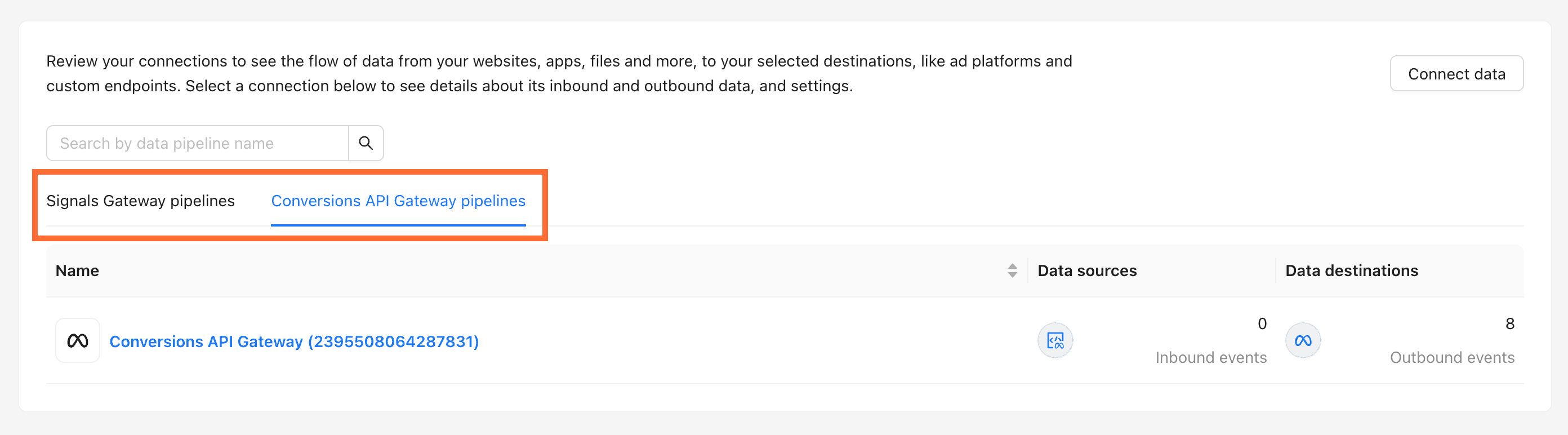Sort pipelines by Name column arrows
1568x435 pixels.
(x=1012, y=270)
